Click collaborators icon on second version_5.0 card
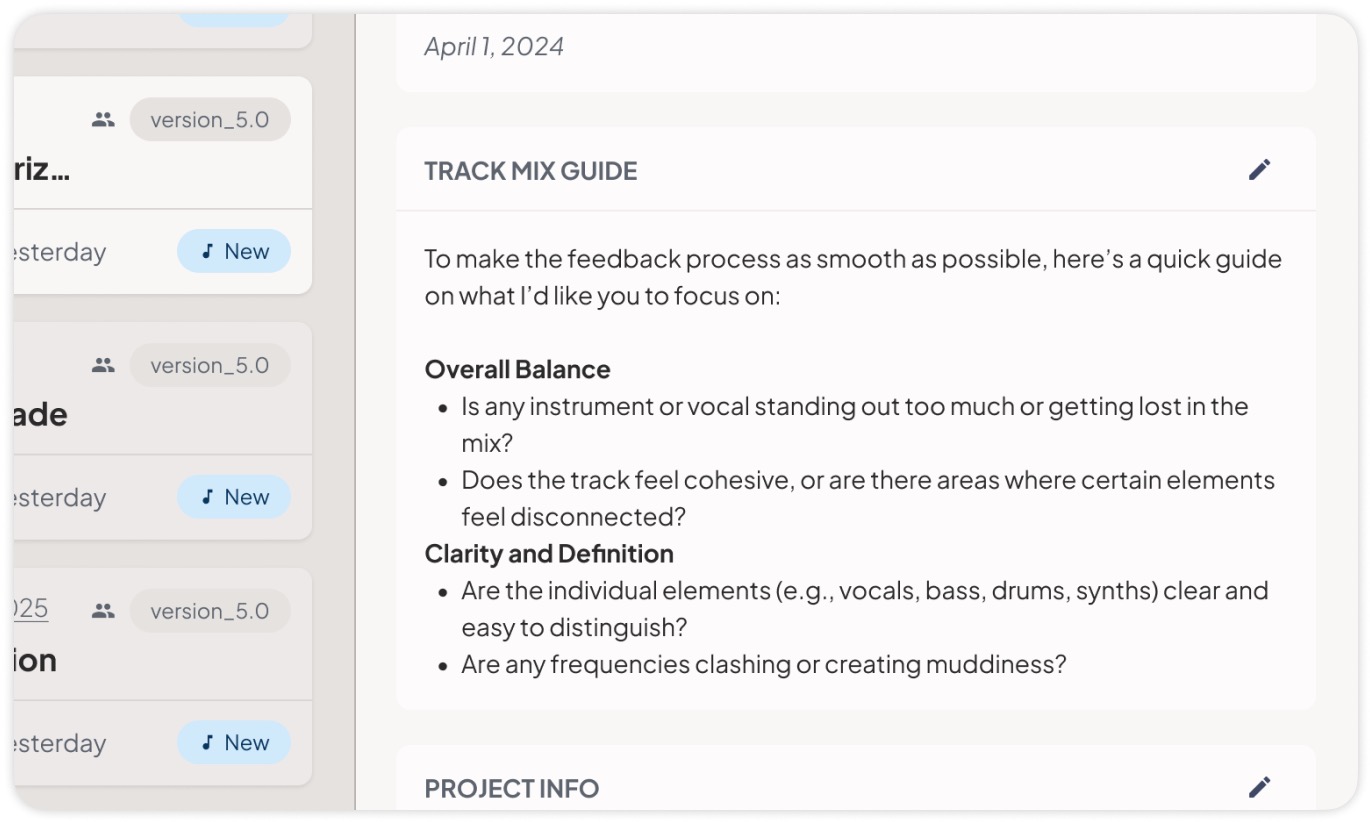This screenshot has width=1370, height=822. point(103,366)
